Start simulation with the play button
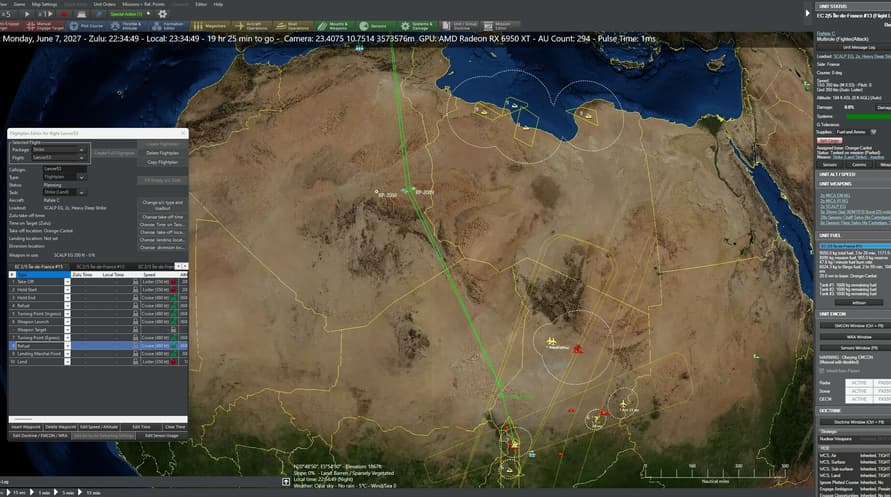The height and width of the screenshot is (497, 891). pos(27,14)
